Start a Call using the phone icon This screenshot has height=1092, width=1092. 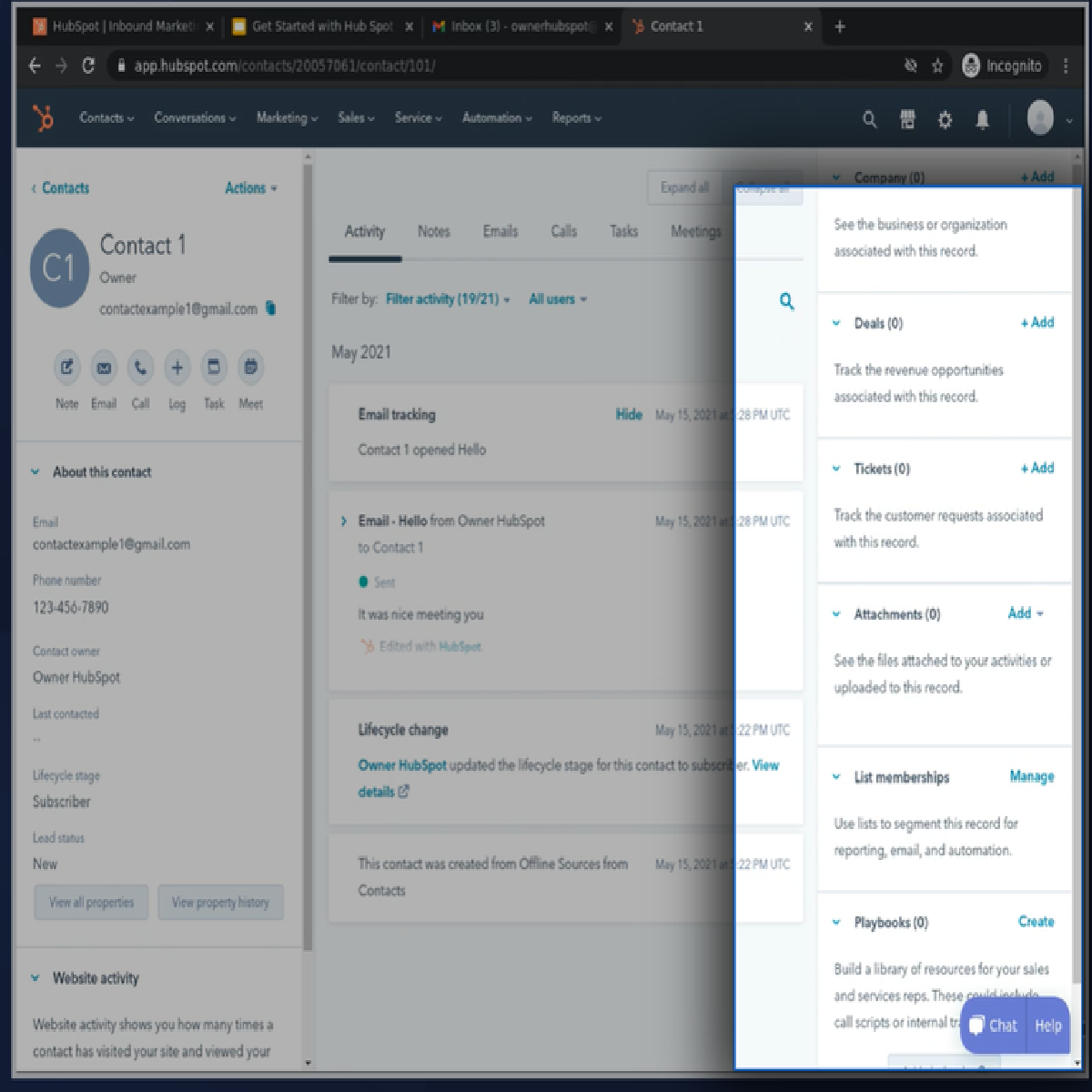coord(140,368)
